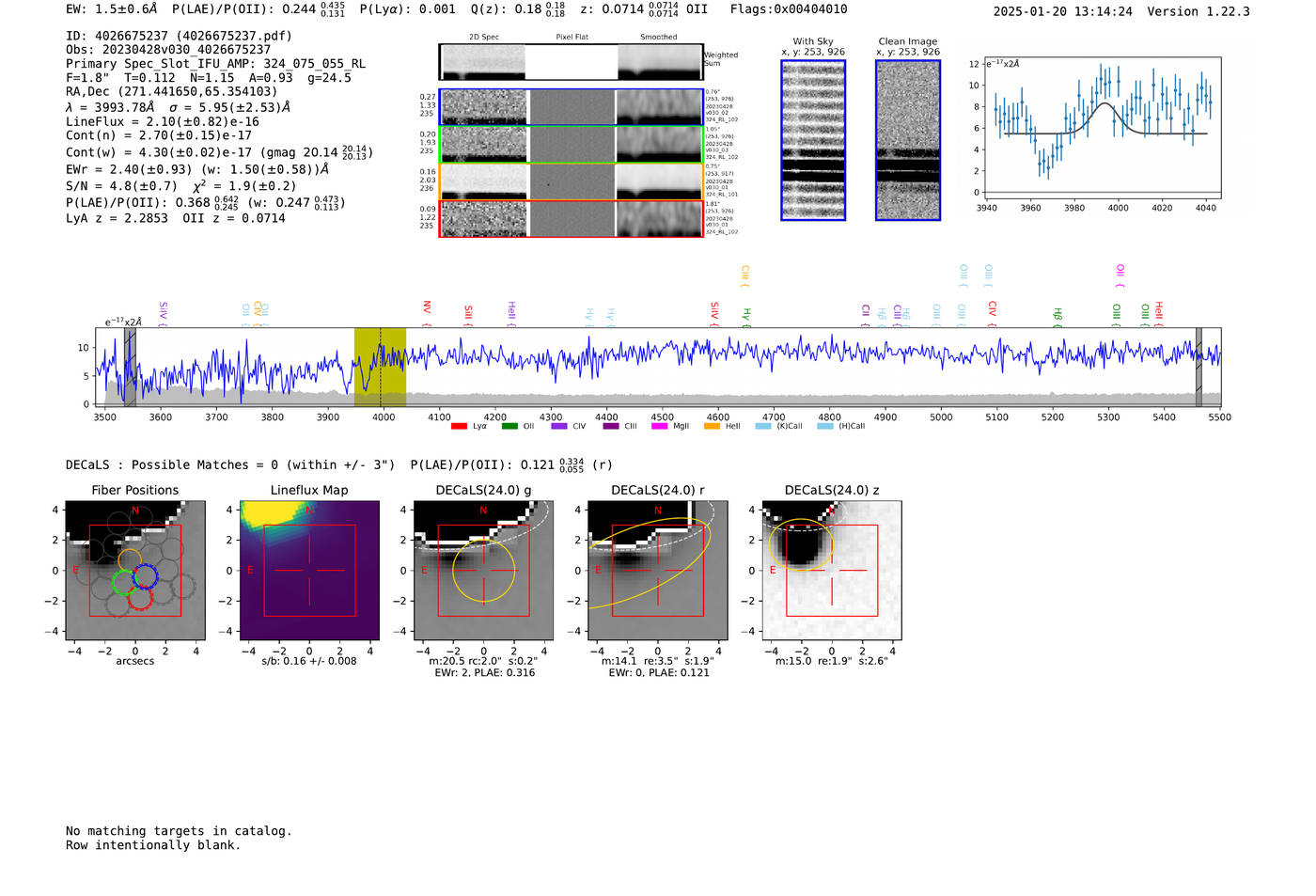Select the orange-bordered 2D spectrum row
The width and height of the screenshot is (1316, 896).
coord(572,181)
